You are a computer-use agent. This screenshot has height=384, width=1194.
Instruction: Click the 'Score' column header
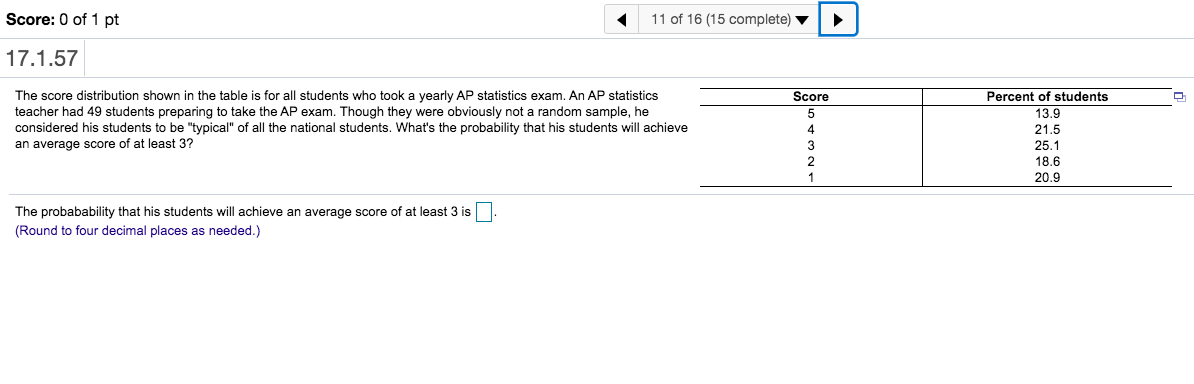point(810,97)
